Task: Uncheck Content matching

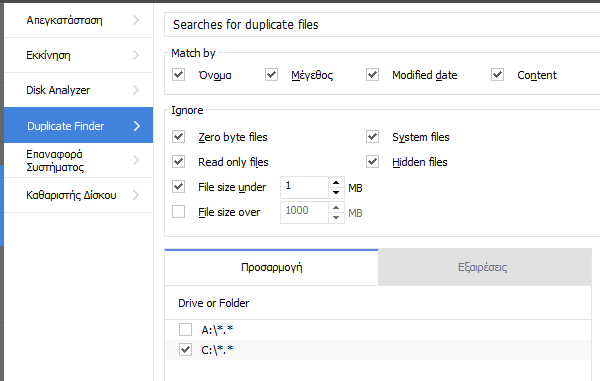Action: click(497, 75)
